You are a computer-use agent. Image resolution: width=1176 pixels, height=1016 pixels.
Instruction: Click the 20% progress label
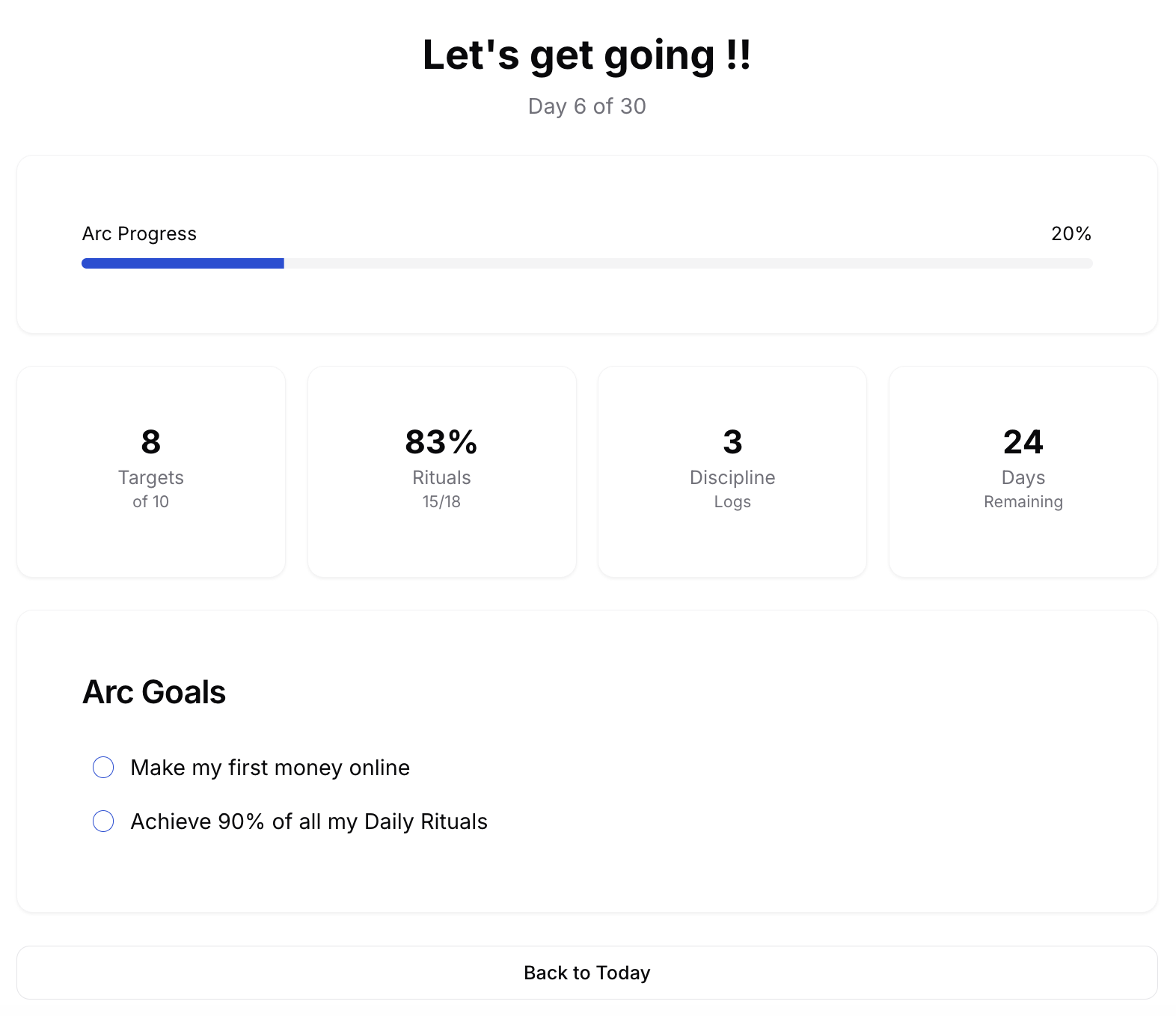(x=1071, y=233)
